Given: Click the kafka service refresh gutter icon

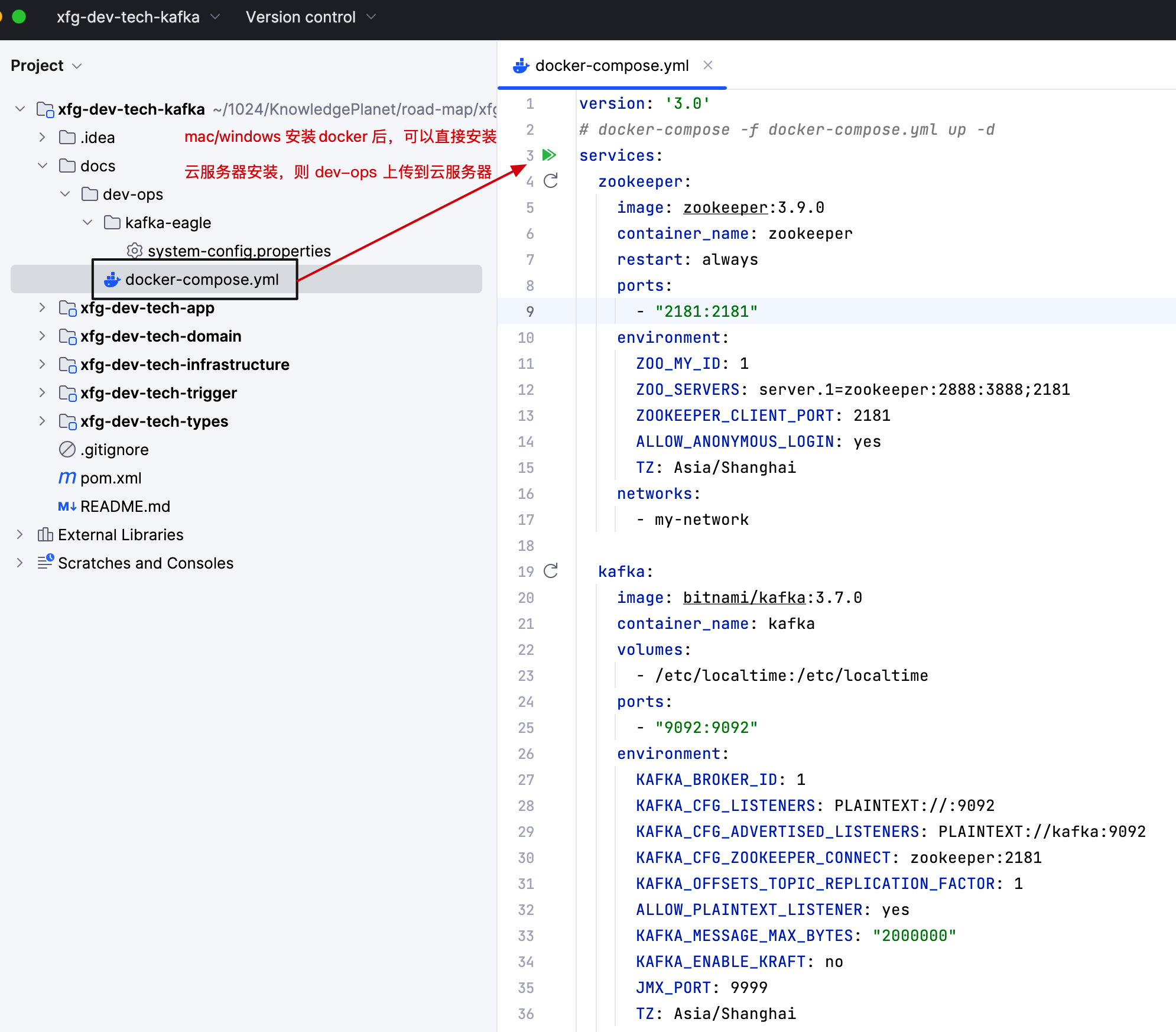Looking at the screenshot, I should coord(551,571).
